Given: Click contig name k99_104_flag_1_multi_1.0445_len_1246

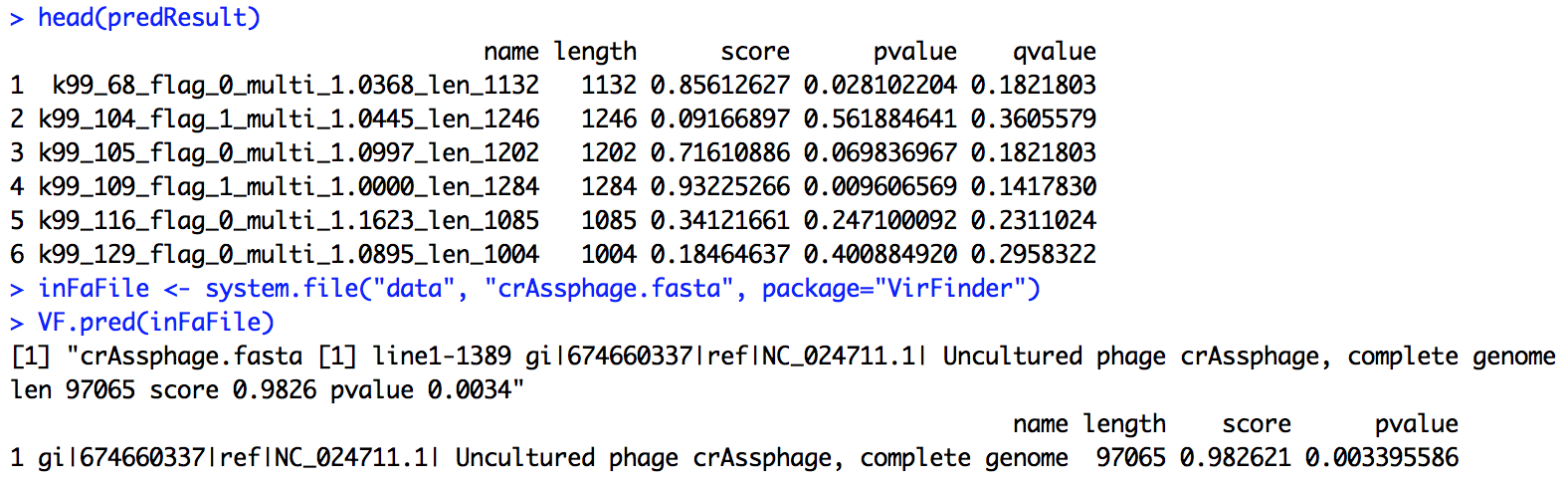Looking at the screenshot, I should [x=290, y=120].
